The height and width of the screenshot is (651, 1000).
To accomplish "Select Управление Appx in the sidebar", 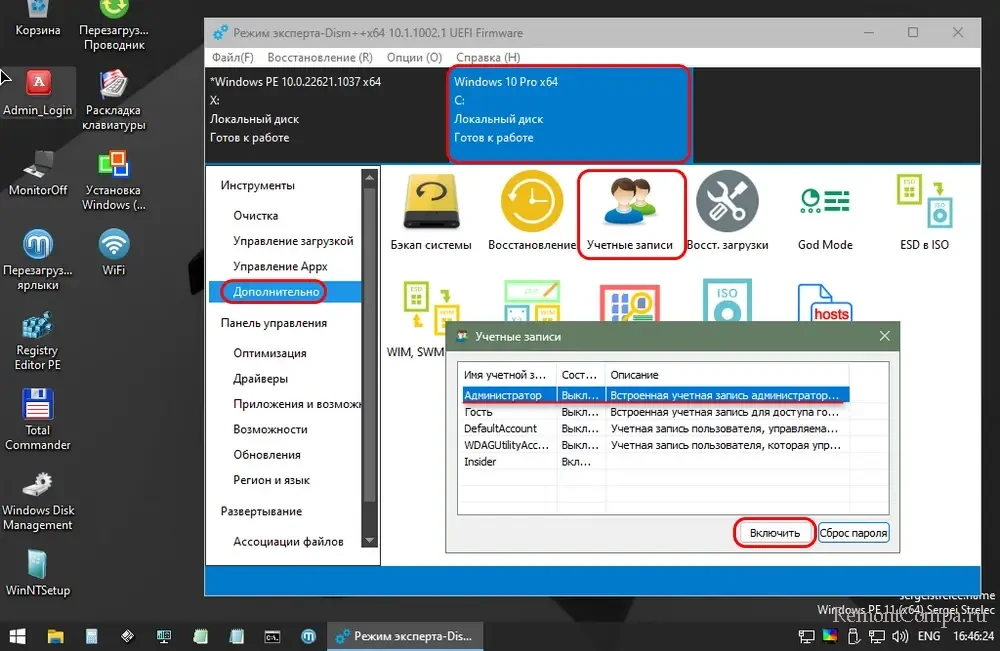I will tap(280, 267).
